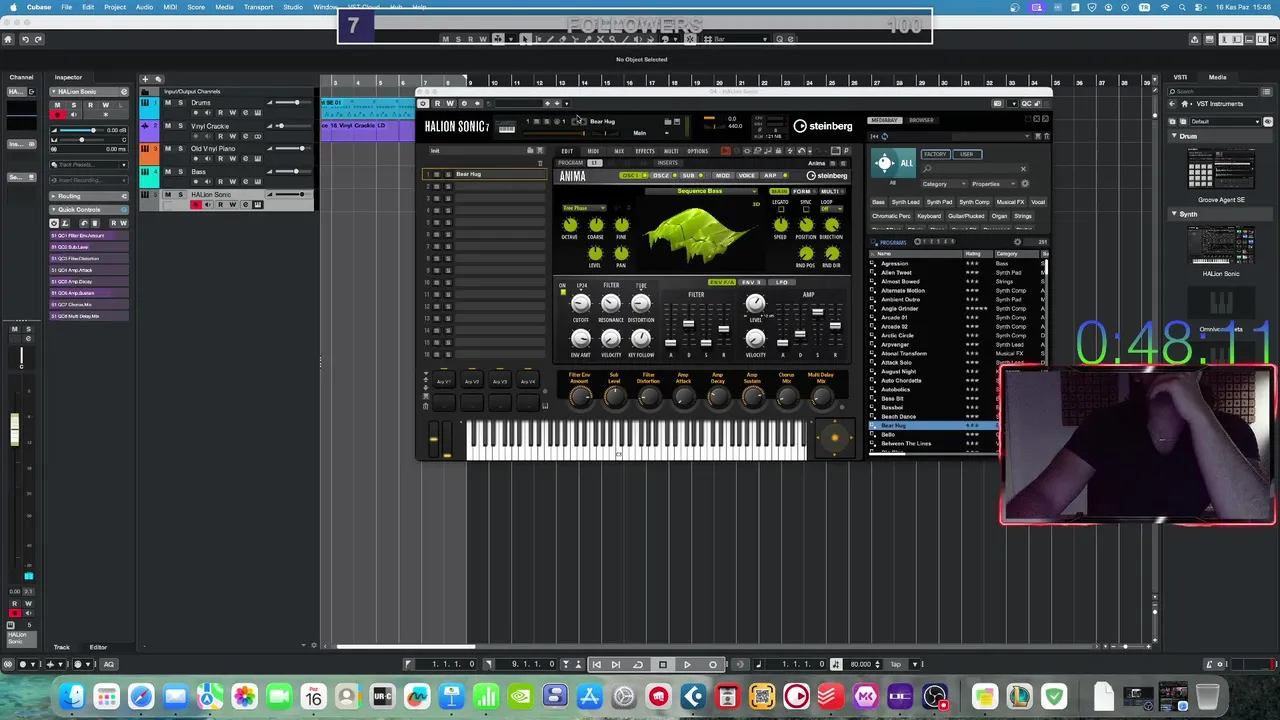Viewport: 1280px width, 720px height.
Task: Open Finder from the Dock
Action: pyautogui.click(x=72, y=696)
